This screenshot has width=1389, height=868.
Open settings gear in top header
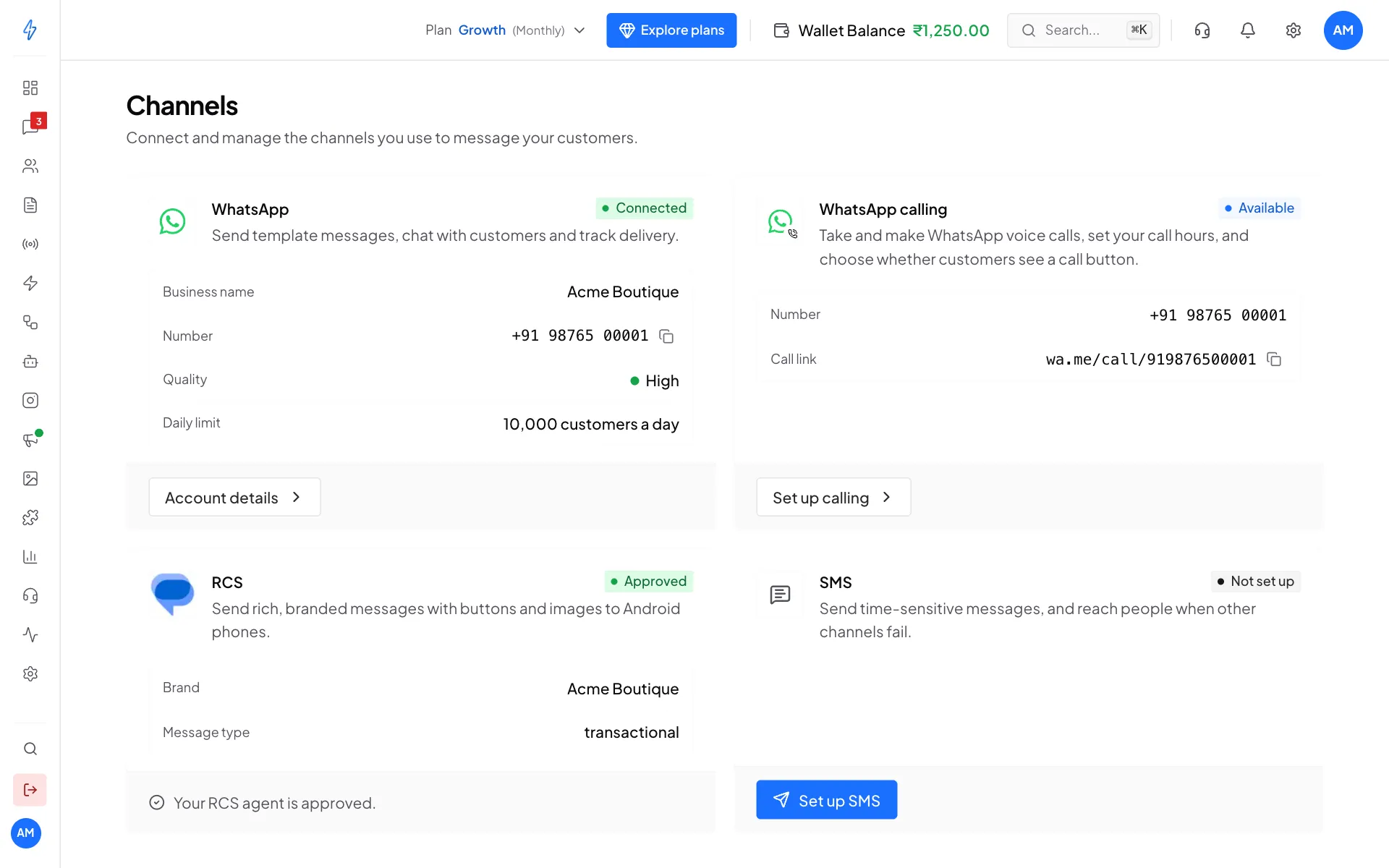[x=1294, y=30]
